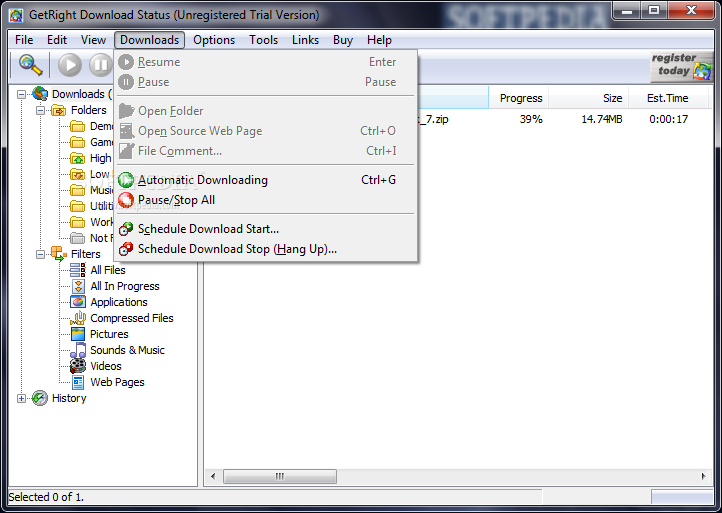Viewport: 722px width, 513px height.
Task: Click the High priority folder icon
Action: pos(77,158)
